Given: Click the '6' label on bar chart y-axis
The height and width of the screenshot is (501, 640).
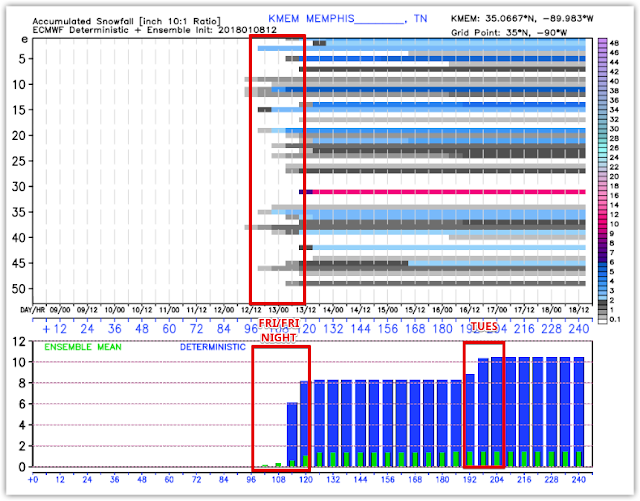Looking at the screenshot, I should 22,404.
